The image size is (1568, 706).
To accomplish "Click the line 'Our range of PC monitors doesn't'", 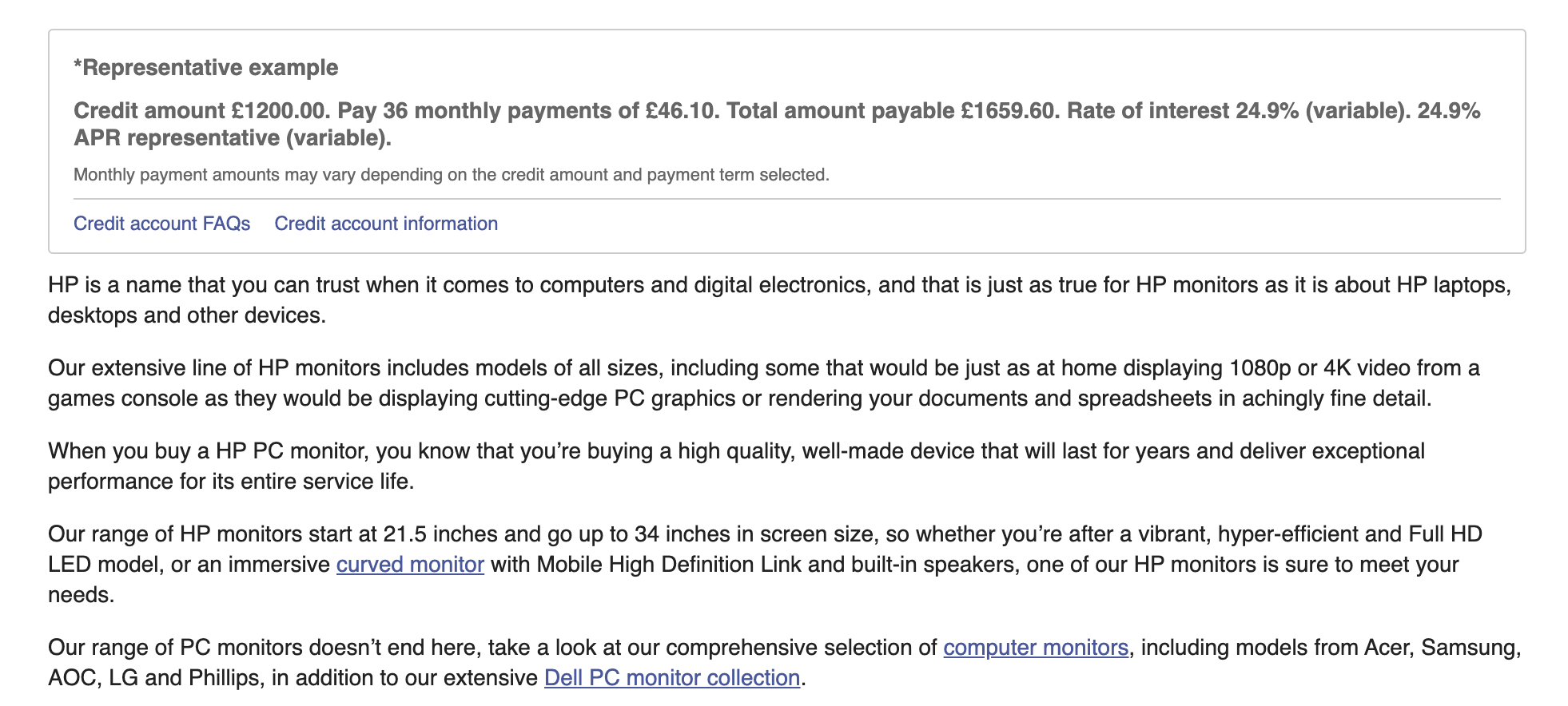I will coord(480,648).
